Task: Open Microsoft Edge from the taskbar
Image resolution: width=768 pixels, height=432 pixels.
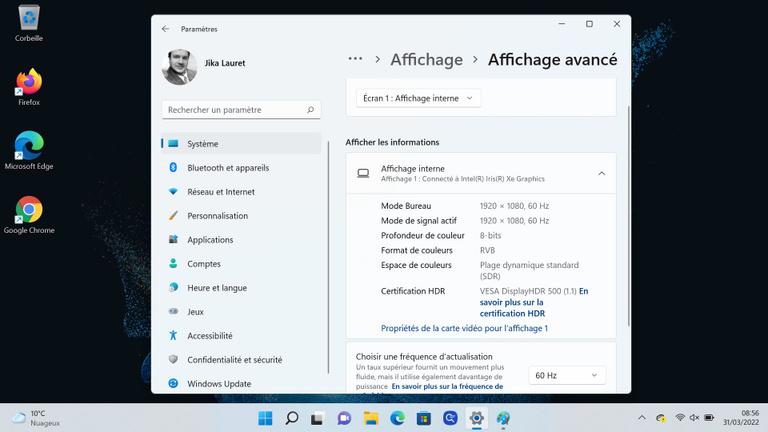Action: coord(397,418)
